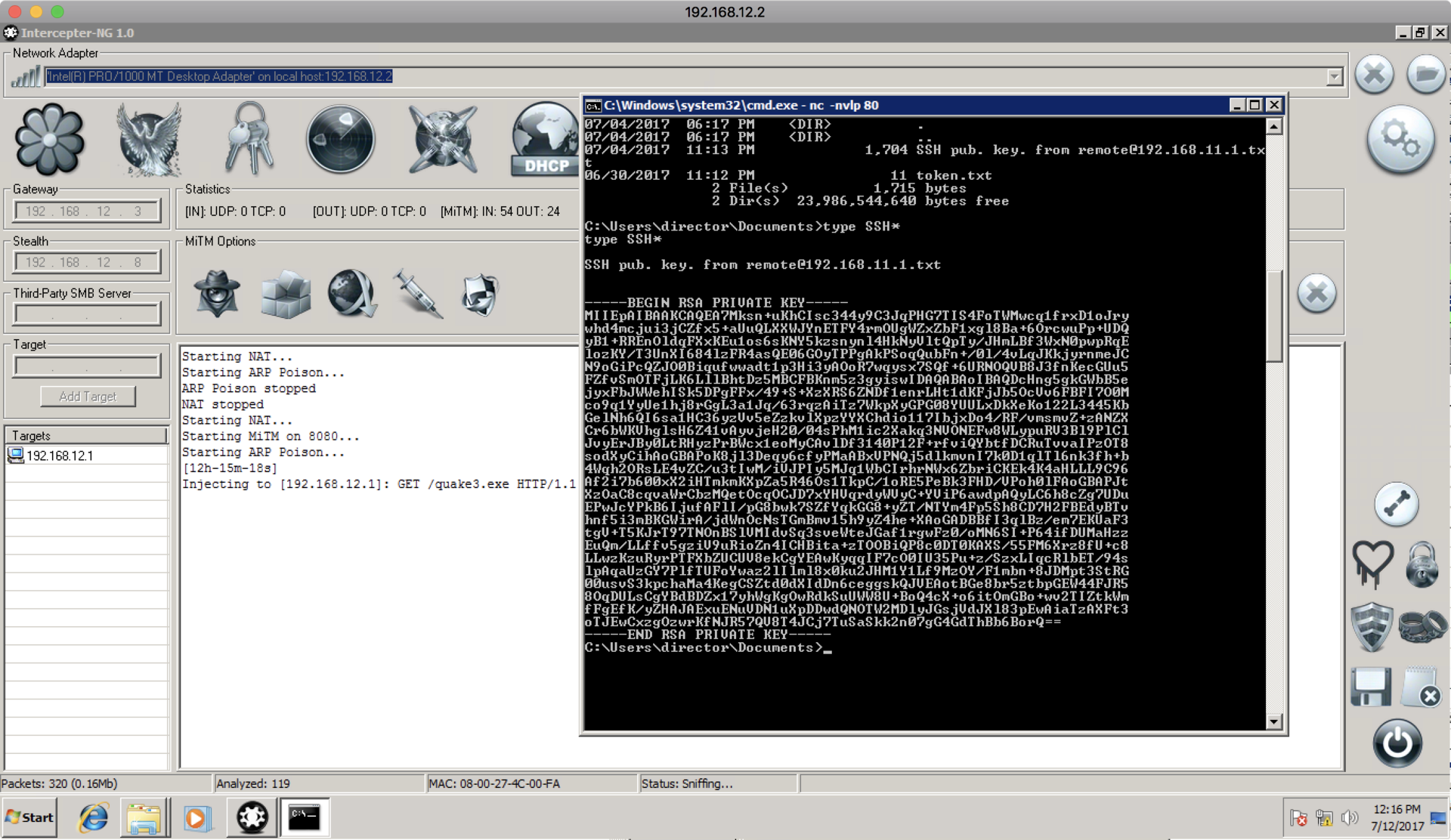
Task: Click round X button in MiTM panel
Action: tap(1317, 293)
